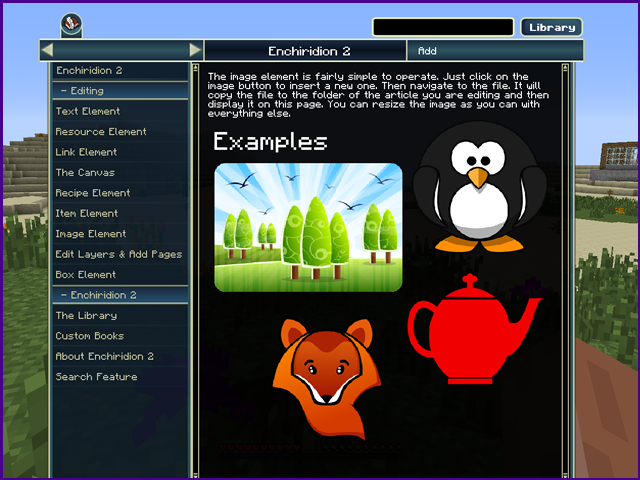Click the left arrow navigation button
The image size is (640, 480).
click(x=47, y=50)
